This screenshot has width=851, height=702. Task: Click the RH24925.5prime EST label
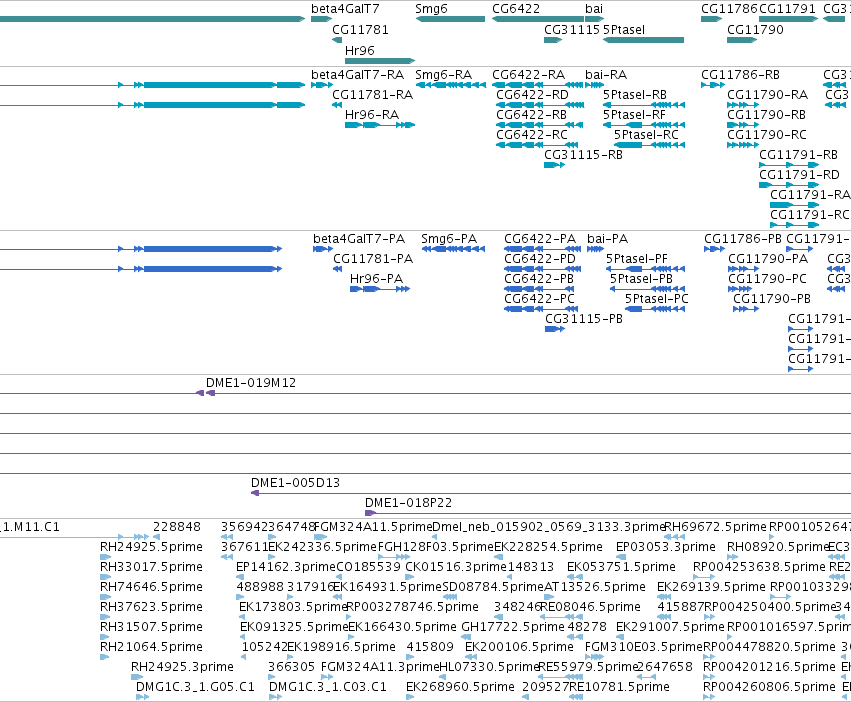point(151,547)
